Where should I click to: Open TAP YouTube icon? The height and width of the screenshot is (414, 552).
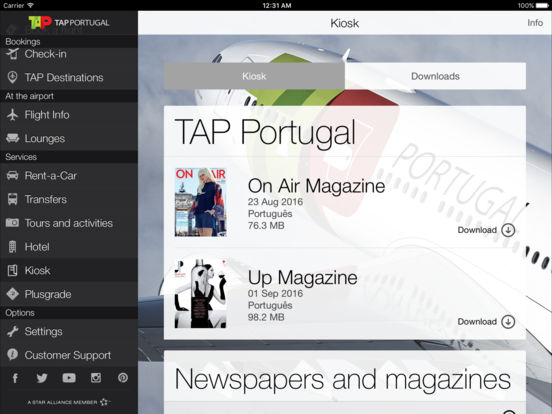[x=69, y=378]
